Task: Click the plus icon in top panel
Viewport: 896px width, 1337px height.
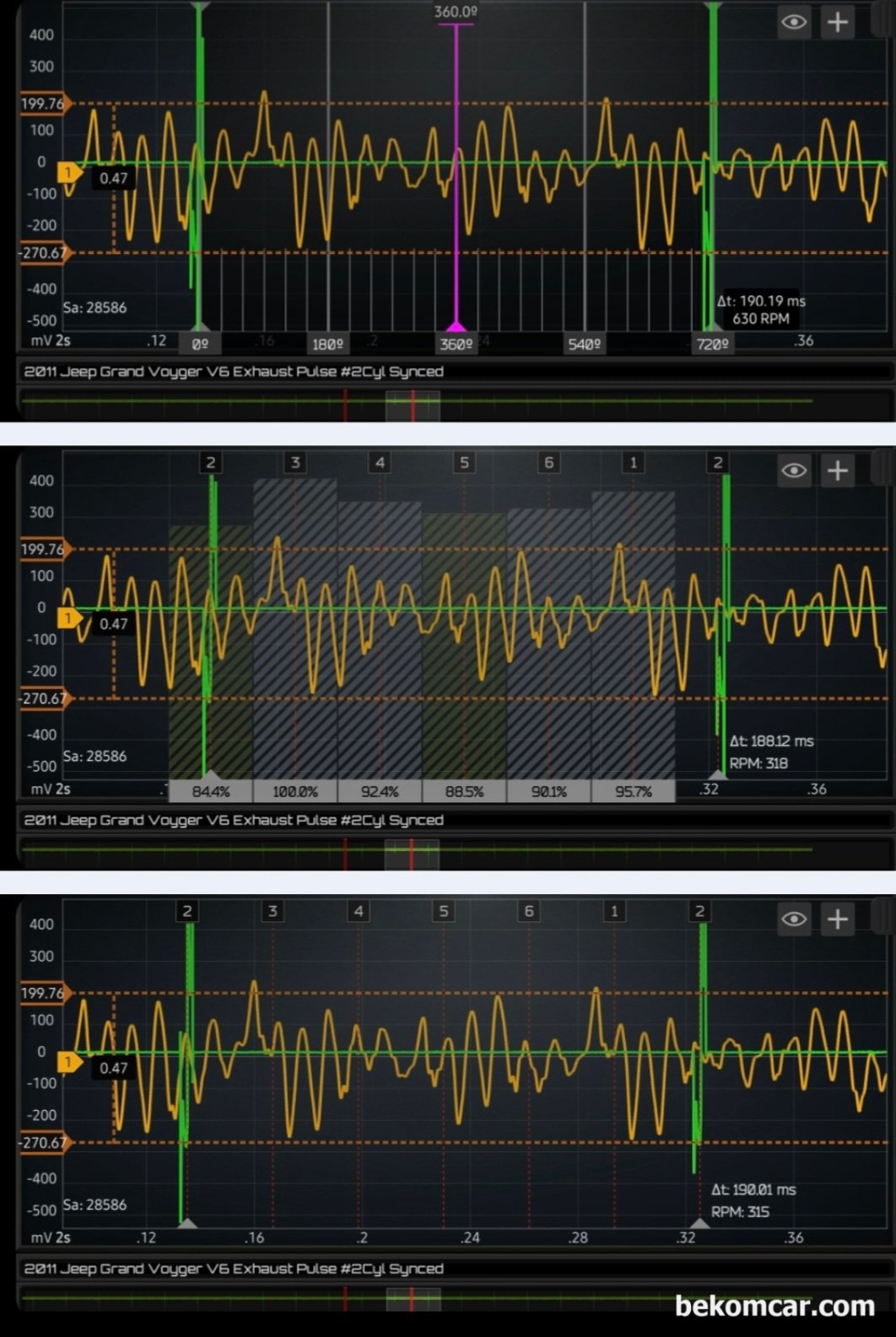Action: [837, 22]
